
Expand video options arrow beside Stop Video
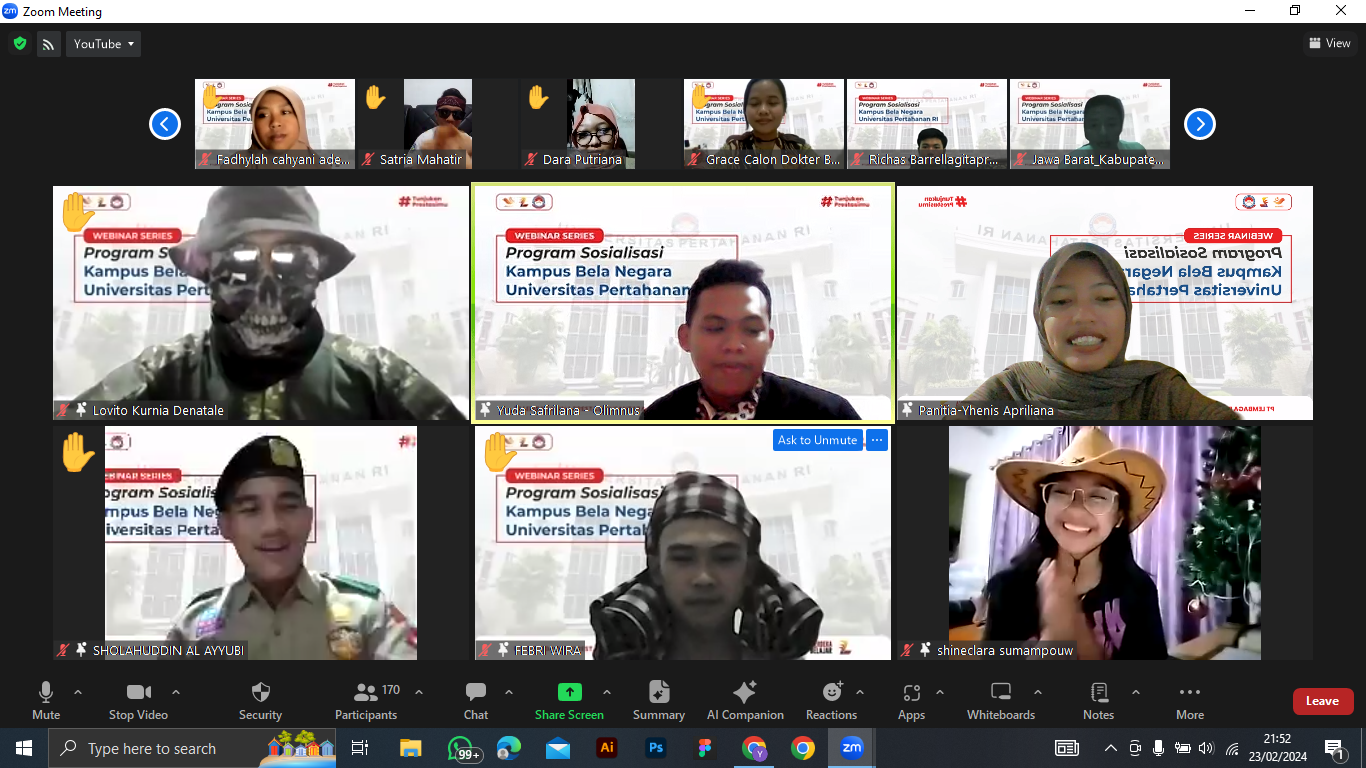(176, 692)
